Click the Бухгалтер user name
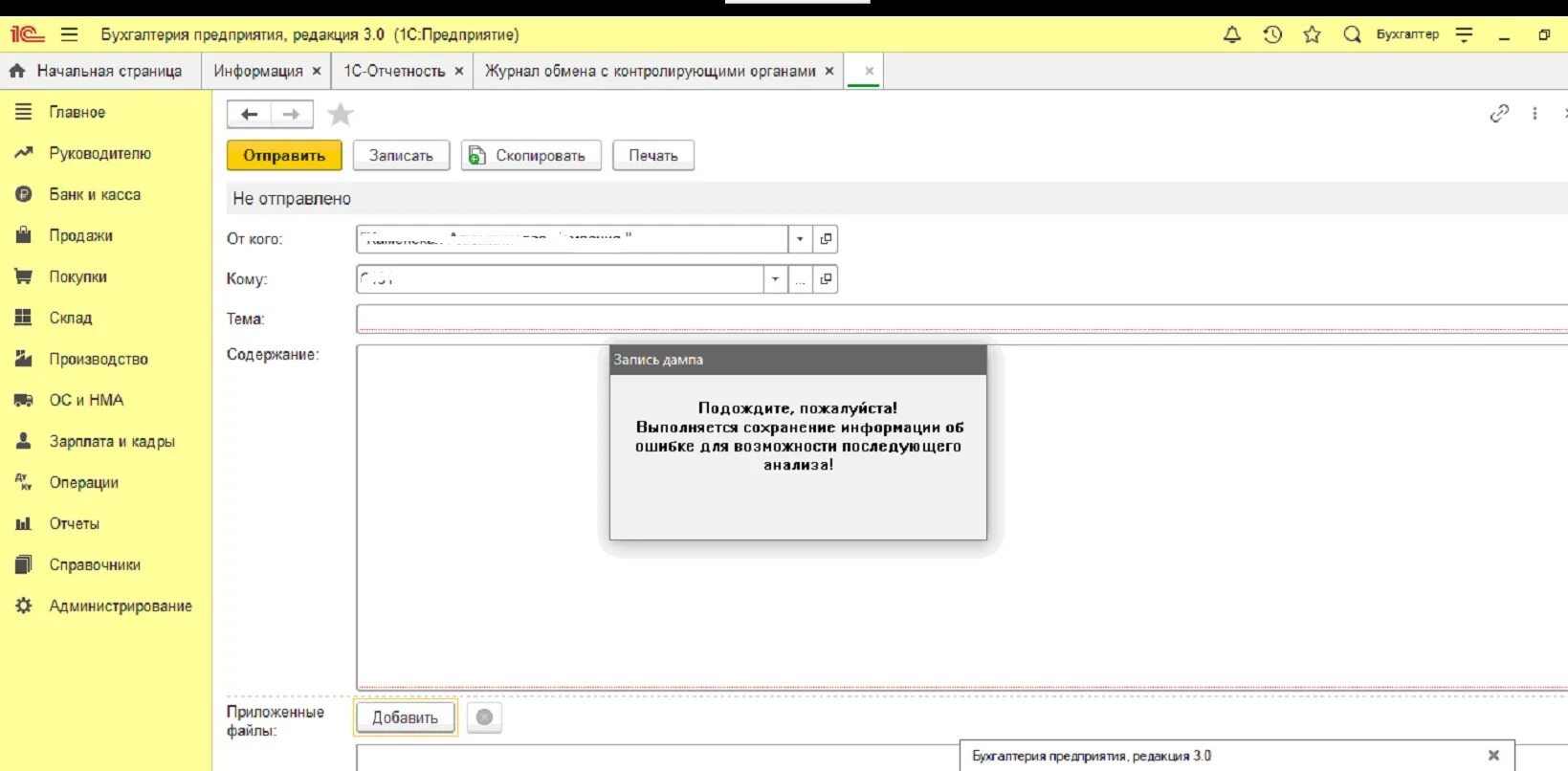Image resolution: width=1568 pixels, height=771 pixels. point(1407,34)
